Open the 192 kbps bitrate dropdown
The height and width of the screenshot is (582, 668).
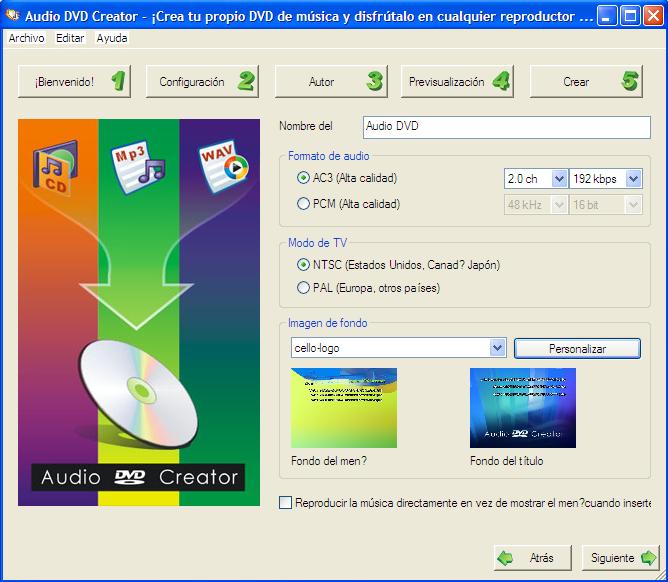point(633,179)
